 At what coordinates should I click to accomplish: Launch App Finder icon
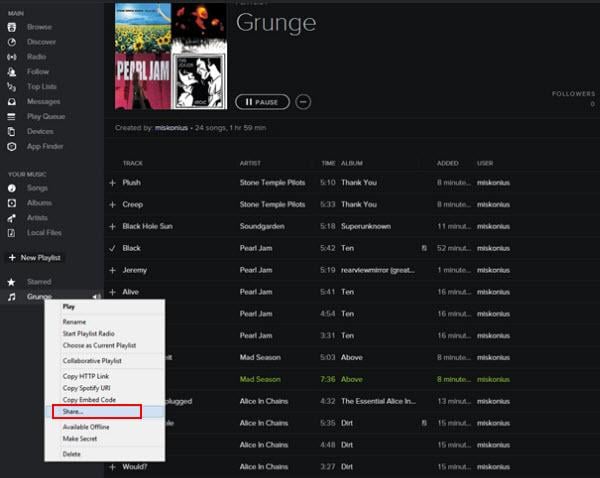12,147
